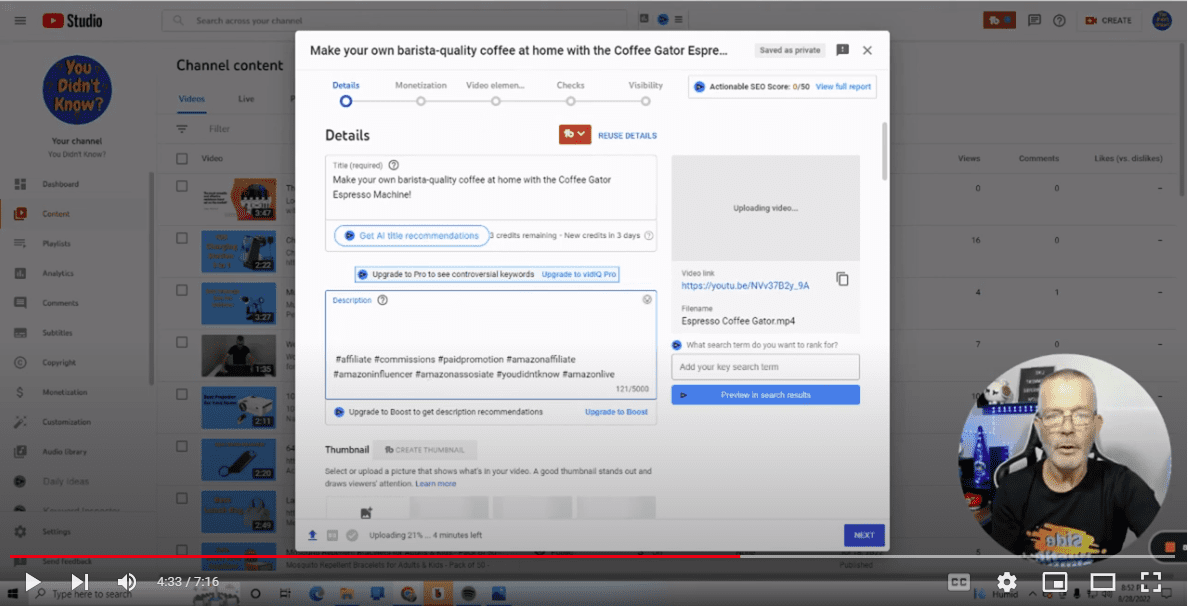Go to the Monetization step
Screen dimensions: 1188x606
pos(420,92)
